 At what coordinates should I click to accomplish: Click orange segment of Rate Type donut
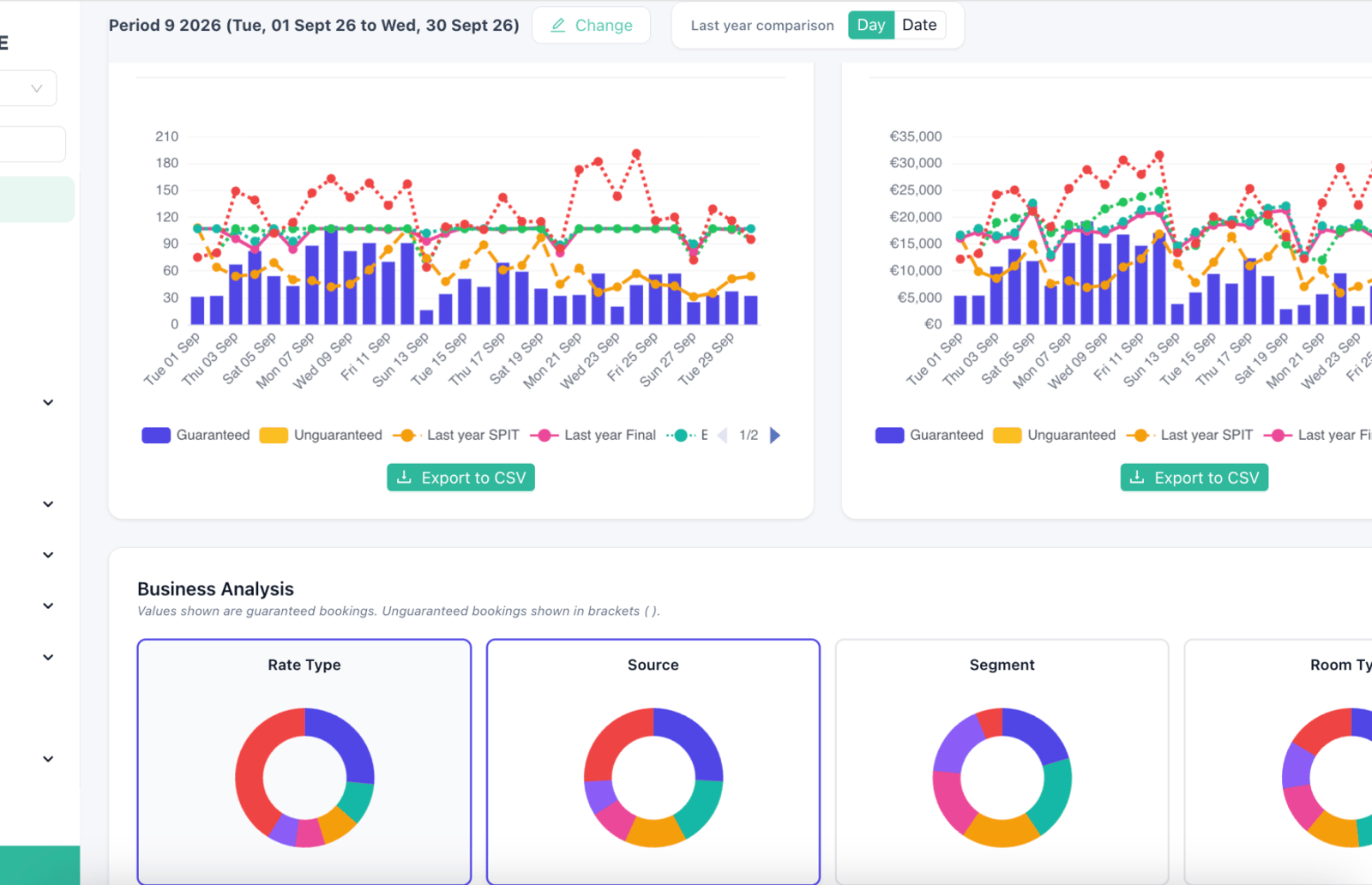[x=336, y=825]
